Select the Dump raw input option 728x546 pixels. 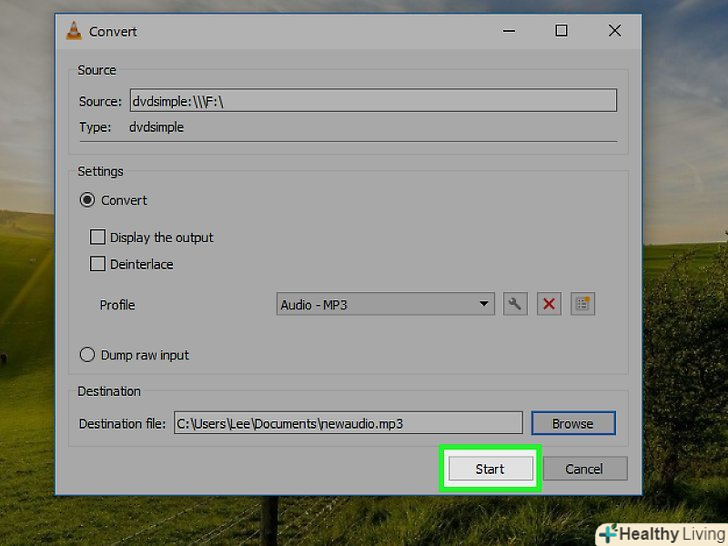coord(87,355)
